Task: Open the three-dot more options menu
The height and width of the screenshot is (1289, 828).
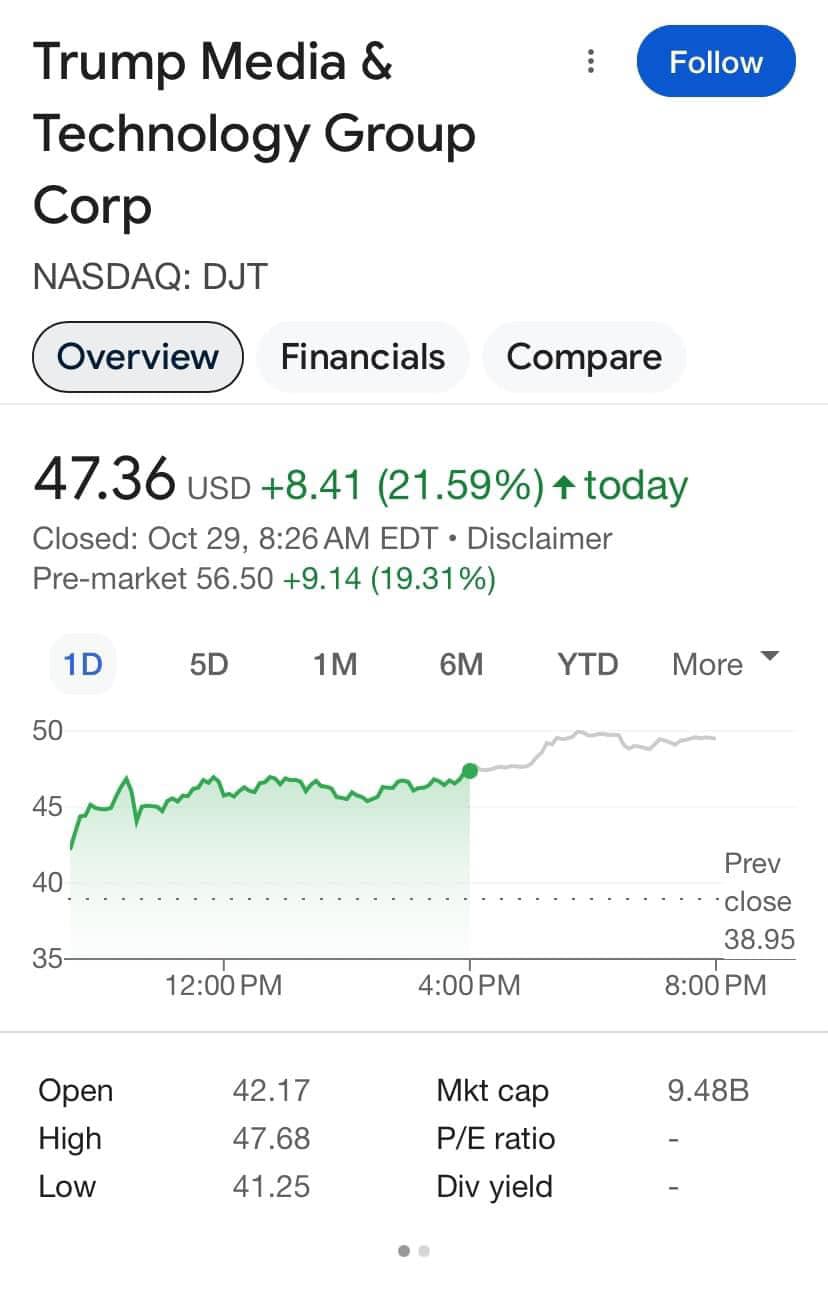Action: point(591,62)
